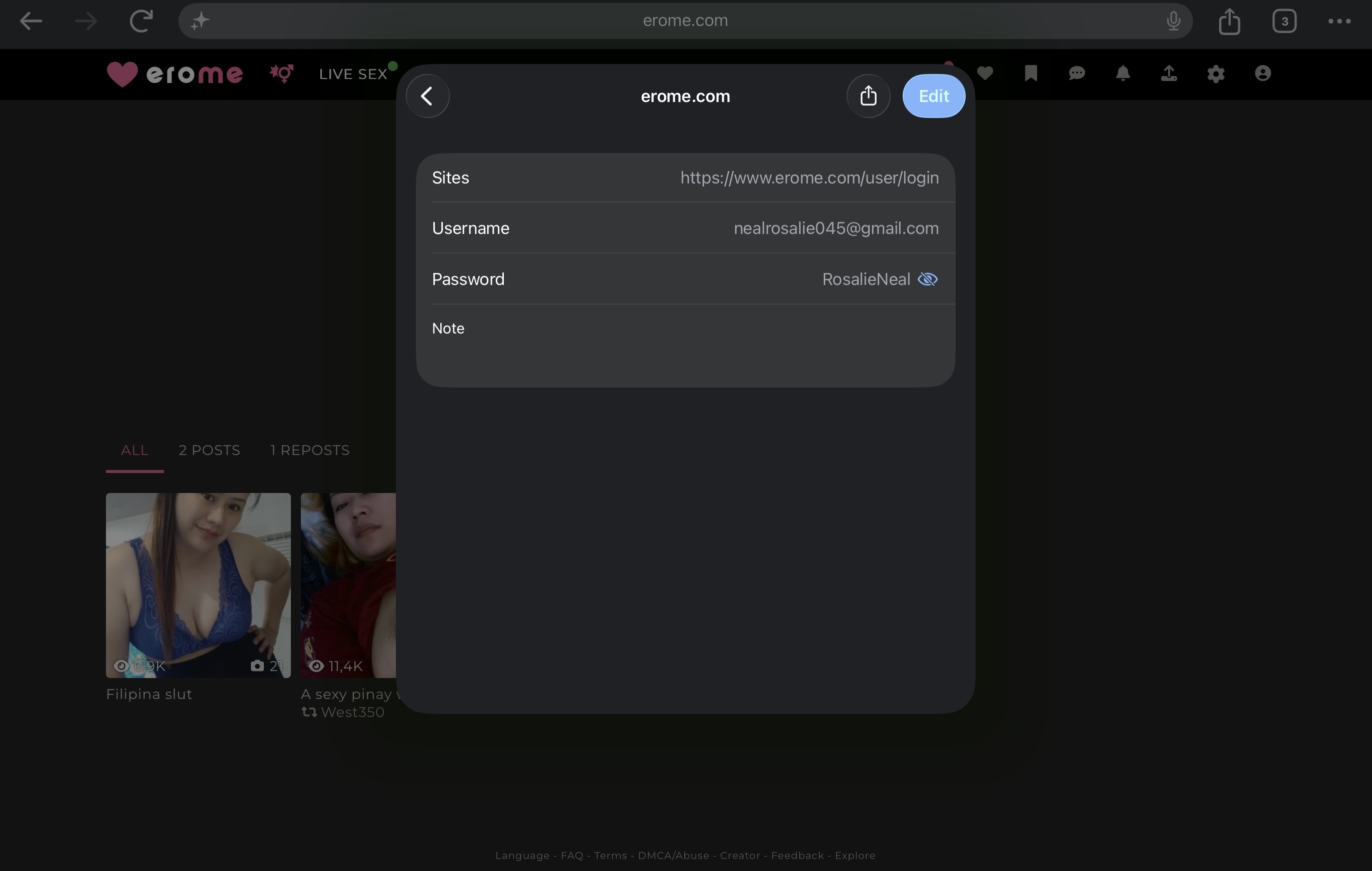1372x871 pixels.
Task: Share the erome.com saved password entry
Action: tap(868, 96)
